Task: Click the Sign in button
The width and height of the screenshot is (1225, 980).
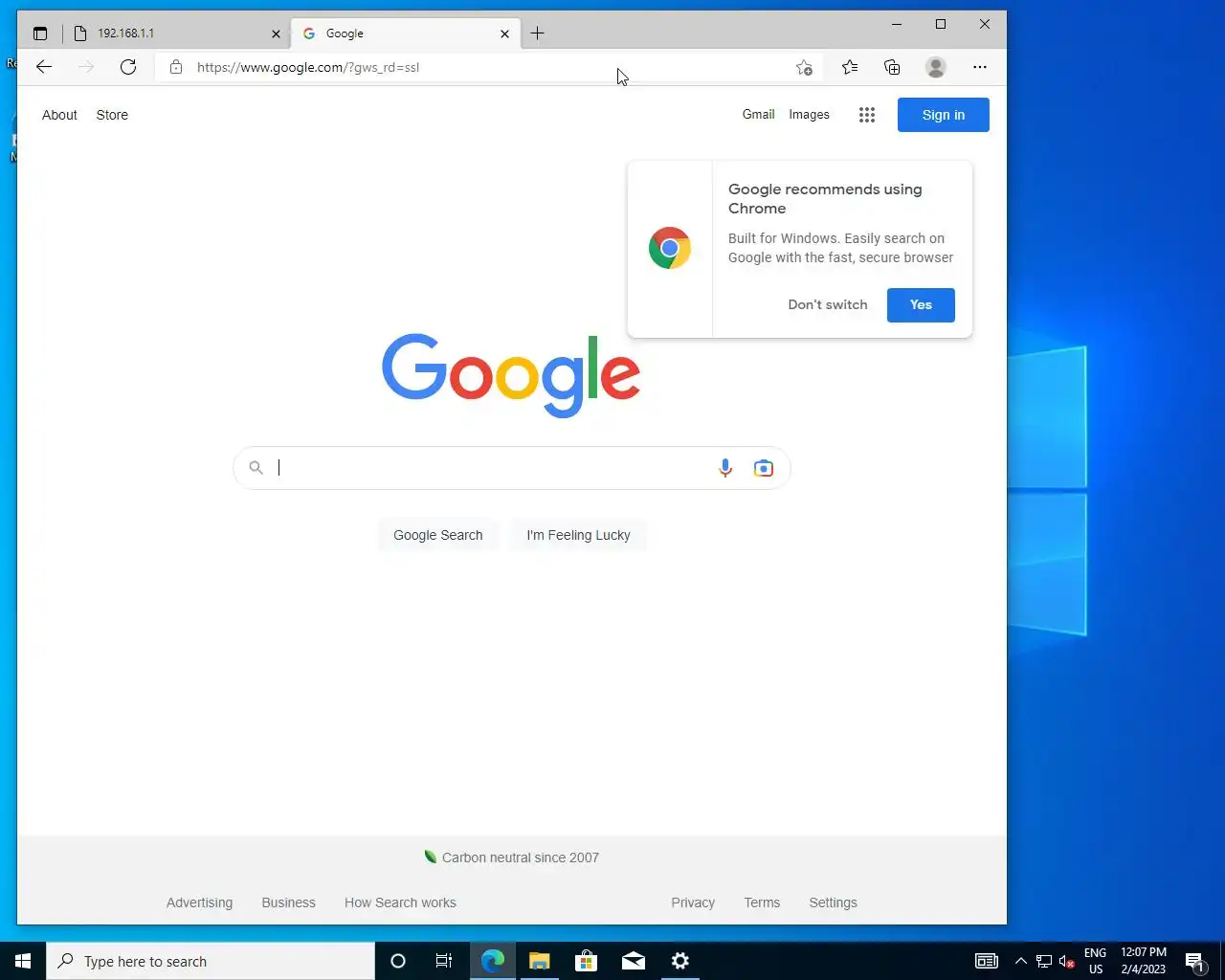Action: tap(944, 115)
